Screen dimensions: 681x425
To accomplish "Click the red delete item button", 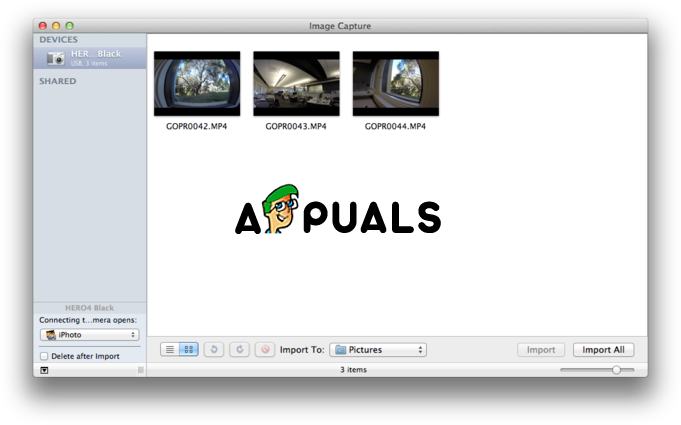I will (x=265, y=349).
